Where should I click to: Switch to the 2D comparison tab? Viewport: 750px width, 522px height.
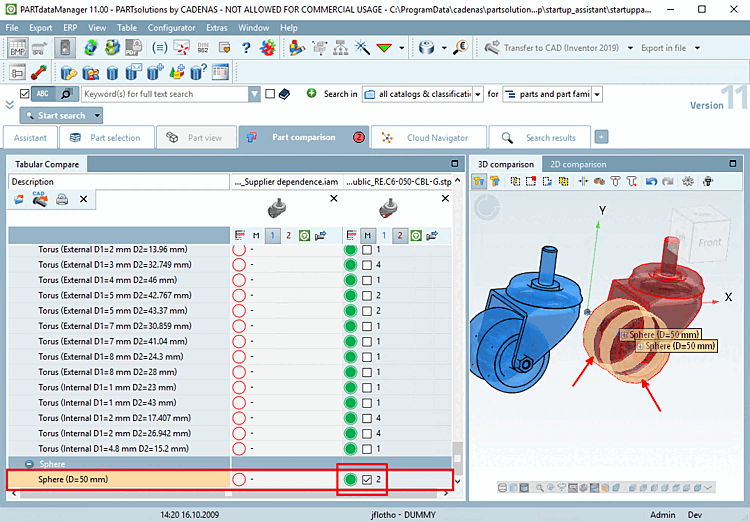[578, 164]
